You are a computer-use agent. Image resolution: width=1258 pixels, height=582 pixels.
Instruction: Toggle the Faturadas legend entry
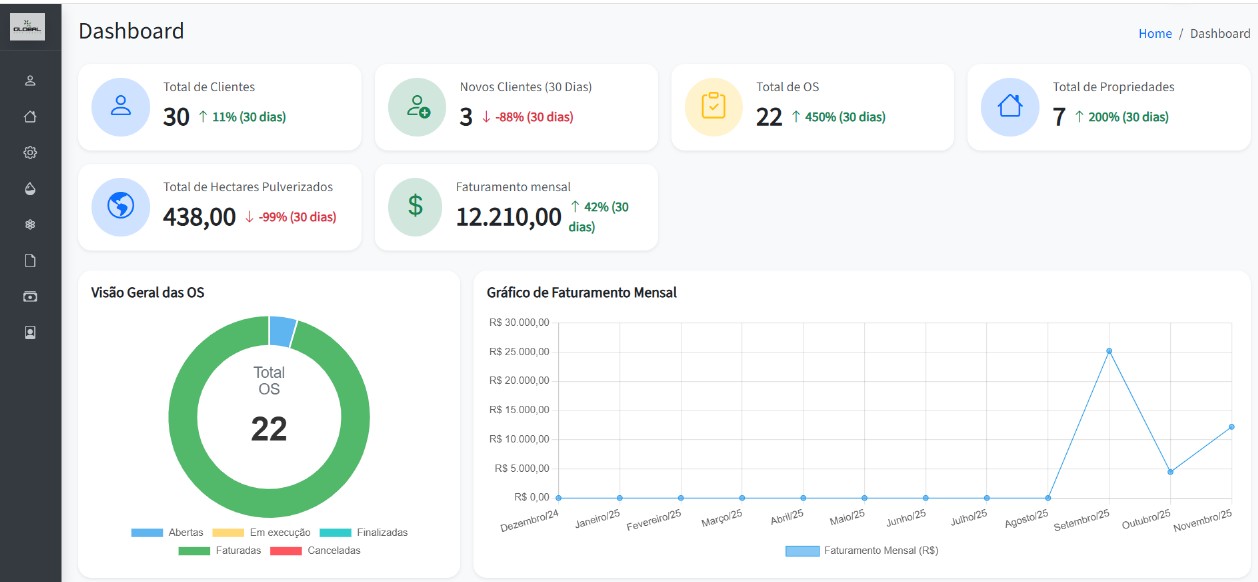click(x=220, y=551)
